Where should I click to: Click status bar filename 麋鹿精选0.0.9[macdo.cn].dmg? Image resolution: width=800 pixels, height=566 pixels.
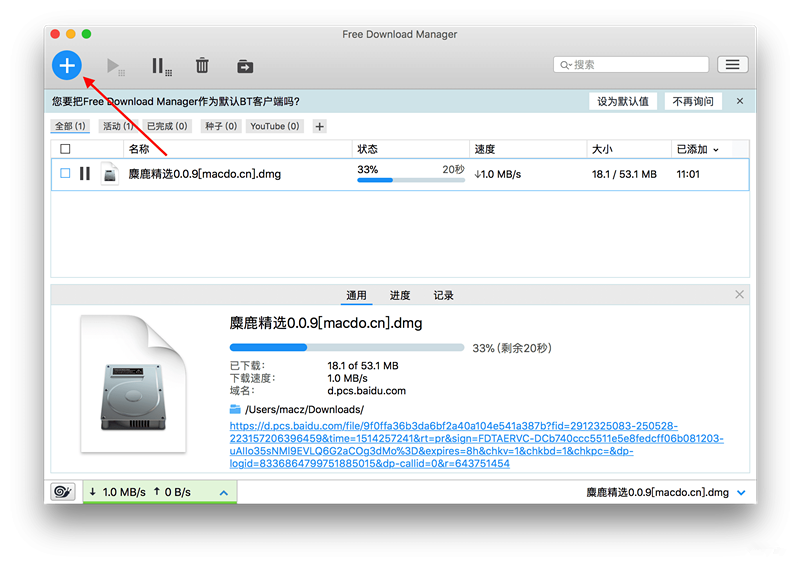[657, 493]
